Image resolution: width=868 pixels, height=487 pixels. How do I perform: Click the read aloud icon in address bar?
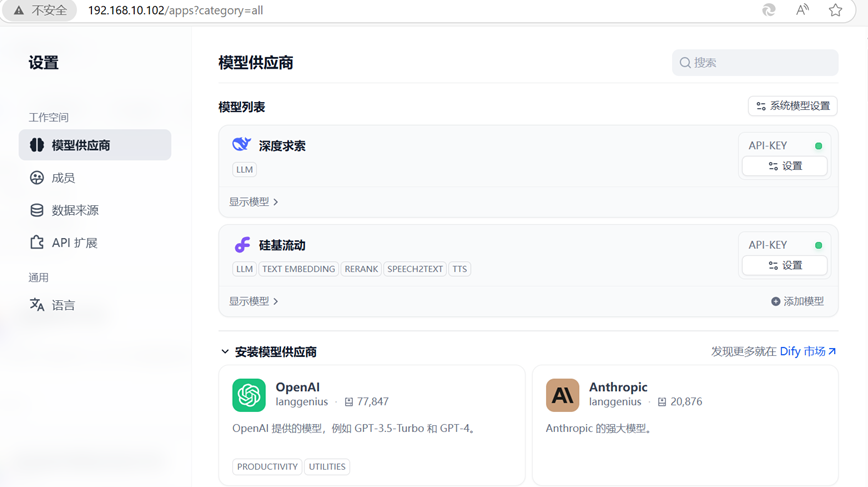pyautogui.click(x=802, y=10)
